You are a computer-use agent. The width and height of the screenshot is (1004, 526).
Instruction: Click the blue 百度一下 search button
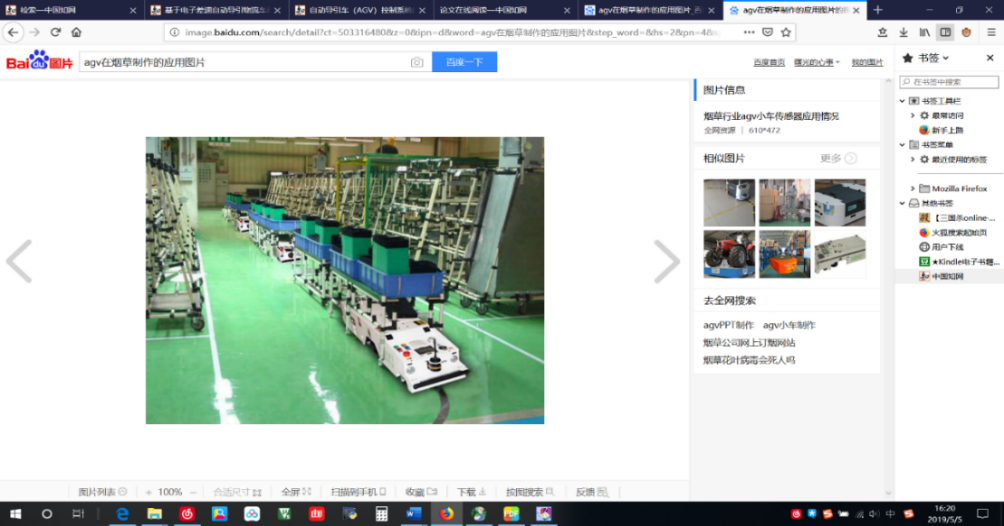point(464,62)
